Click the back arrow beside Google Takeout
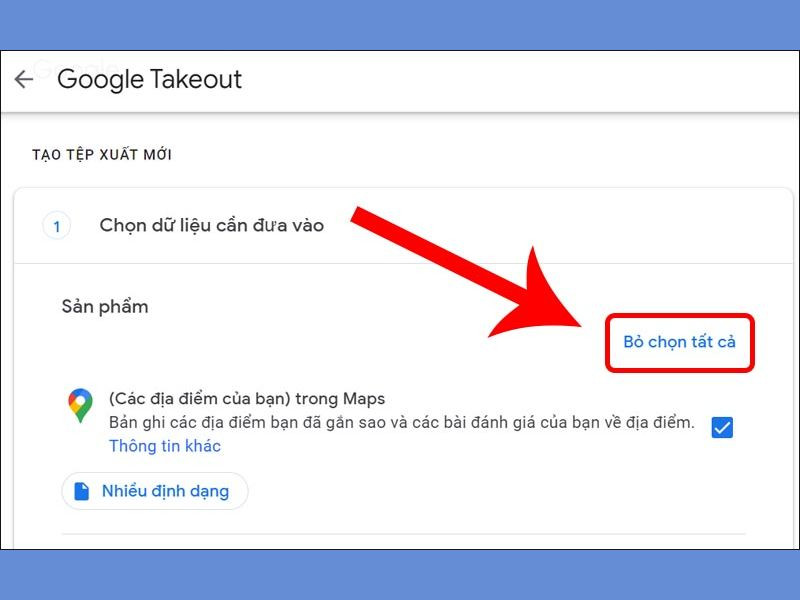The height and width of the screenshot is (600, 800). (x=23, y=80)
